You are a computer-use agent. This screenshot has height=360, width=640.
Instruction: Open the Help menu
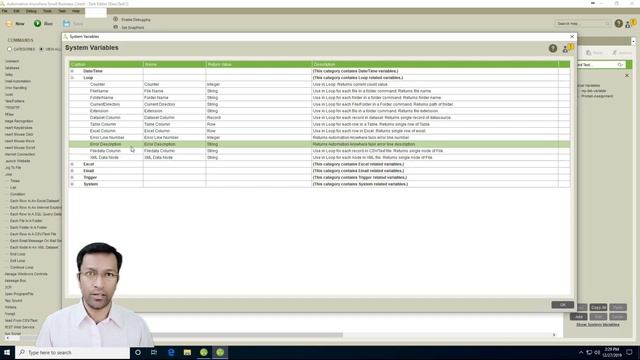click(76, 11)
